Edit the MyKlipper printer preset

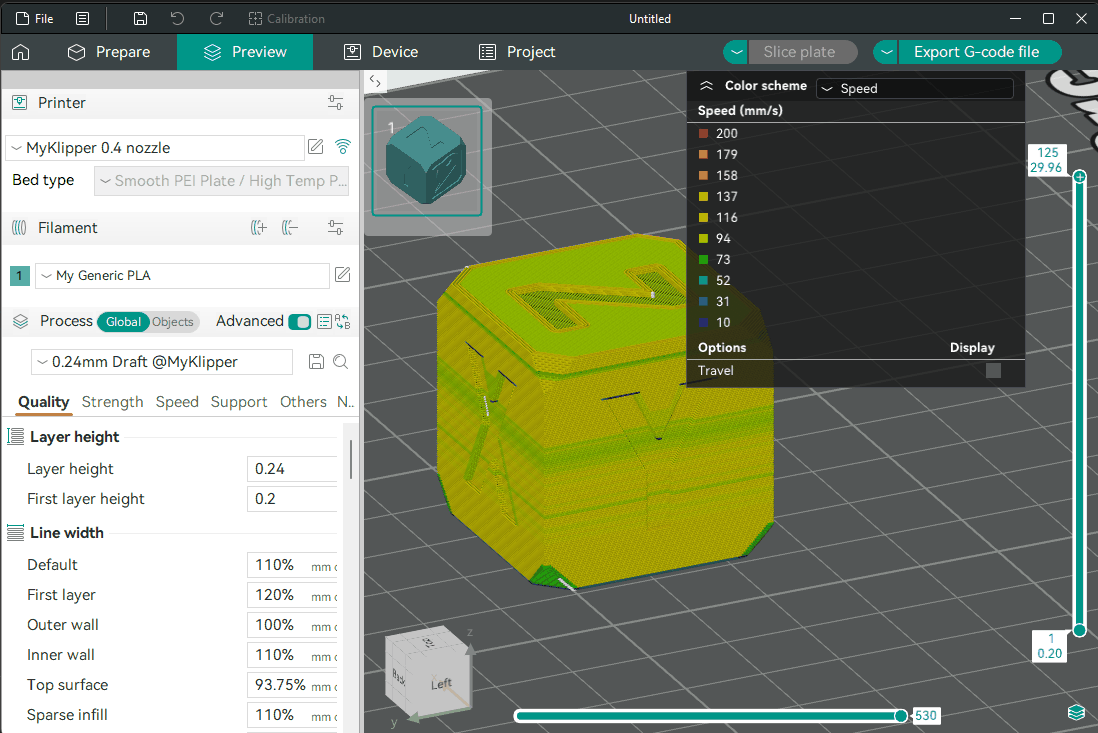point(316,147)
